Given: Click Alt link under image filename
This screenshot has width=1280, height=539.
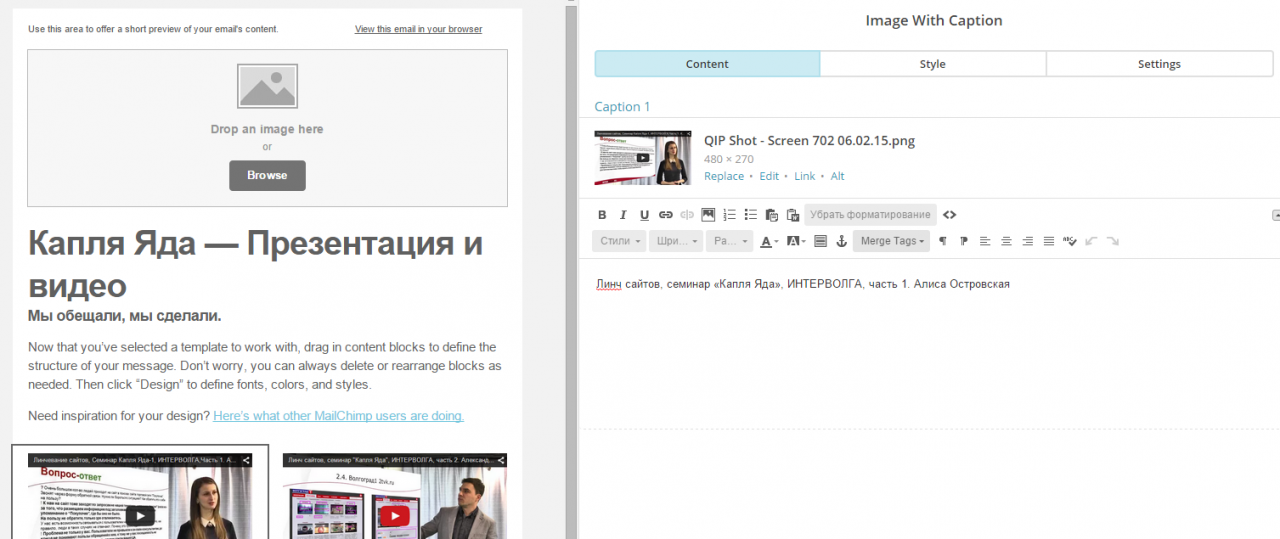Looking at the screenshot, I should click(x=838, y=176).
